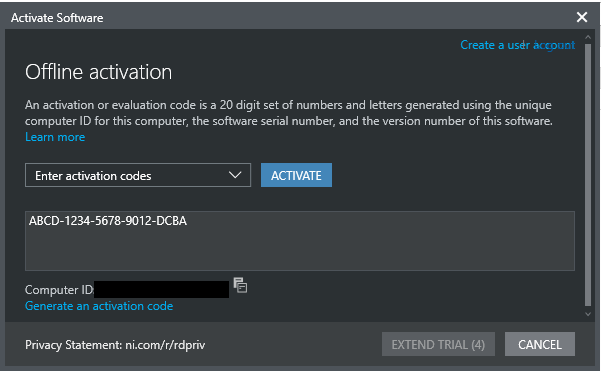This screenshot has width=601, height=371.
Task: Cancel the activation dialog
Action: pyautogui.click(x=540, y=344)
